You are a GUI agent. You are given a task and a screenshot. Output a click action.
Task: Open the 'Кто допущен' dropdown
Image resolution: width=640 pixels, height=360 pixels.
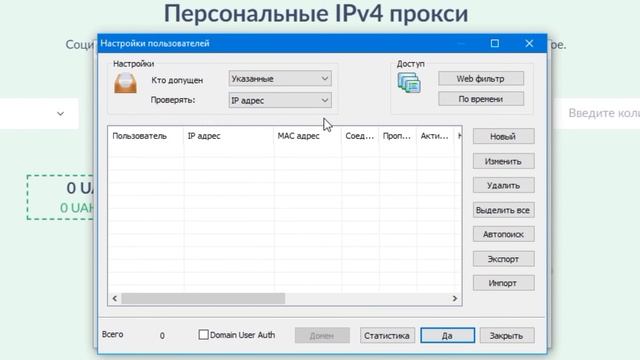point(280,79)
